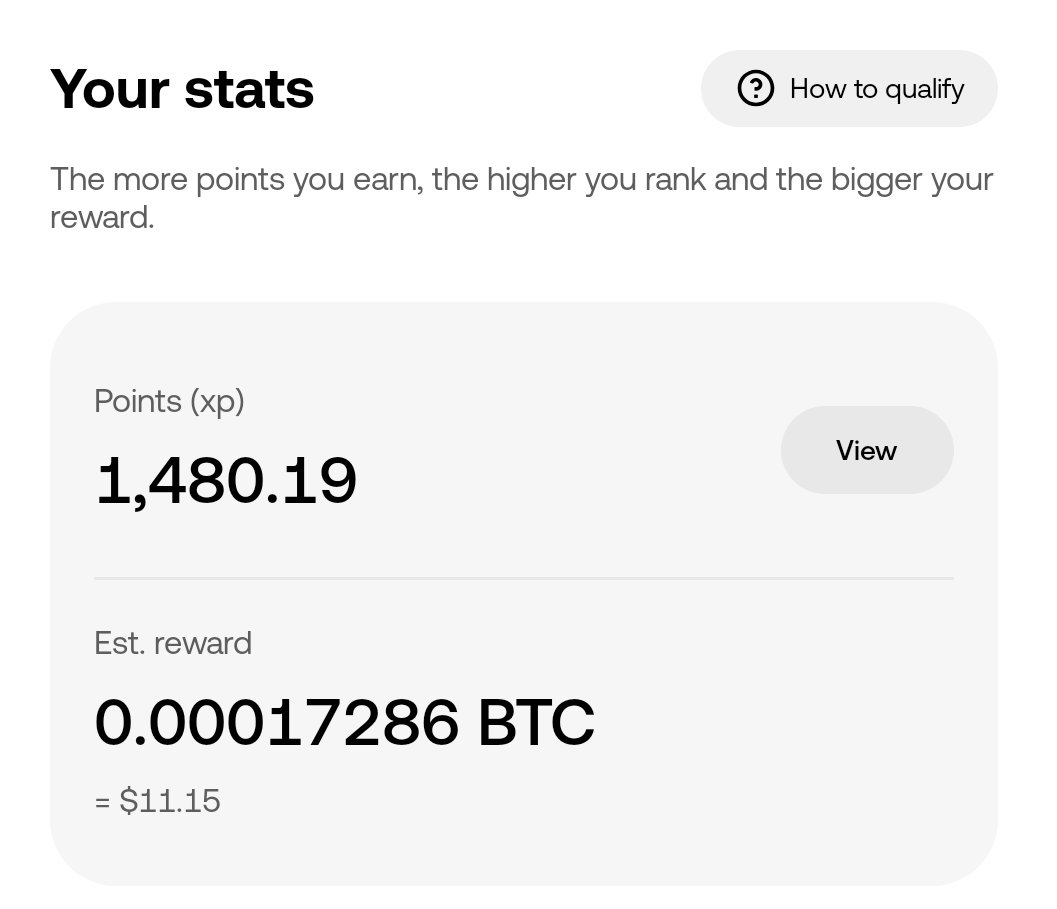
Task: Click the Points (xp) label
Action: (169, 402)
